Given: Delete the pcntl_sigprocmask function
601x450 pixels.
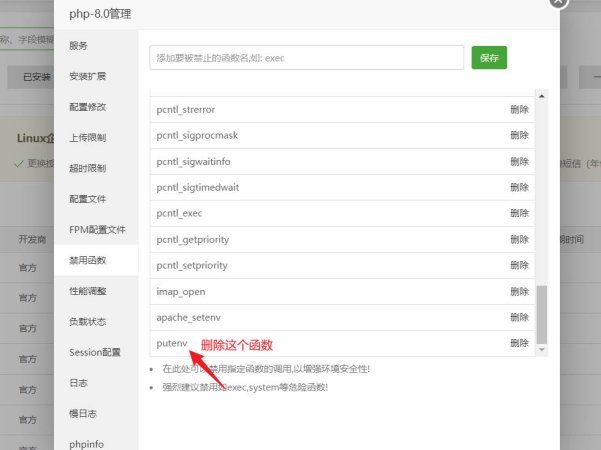Looking at the screenshot, I should 519,135.
